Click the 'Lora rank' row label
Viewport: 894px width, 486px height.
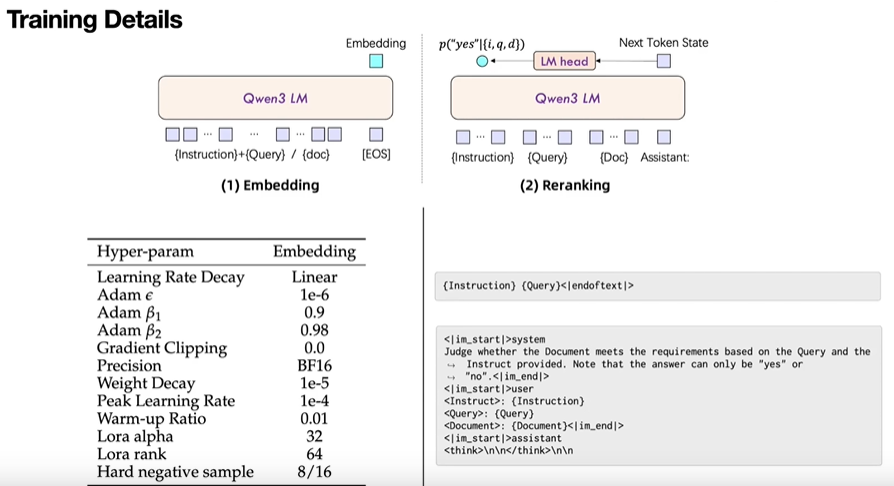(x=131, y=454)
